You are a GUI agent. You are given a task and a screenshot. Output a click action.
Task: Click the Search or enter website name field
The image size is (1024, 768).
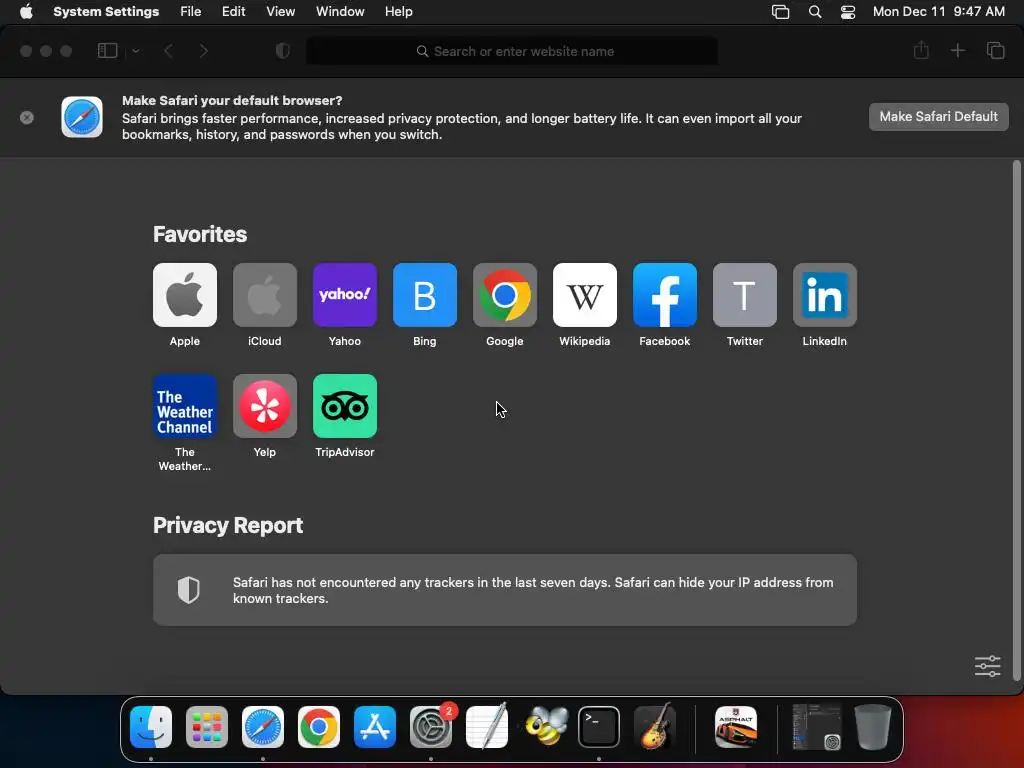(x=512, y=51)
